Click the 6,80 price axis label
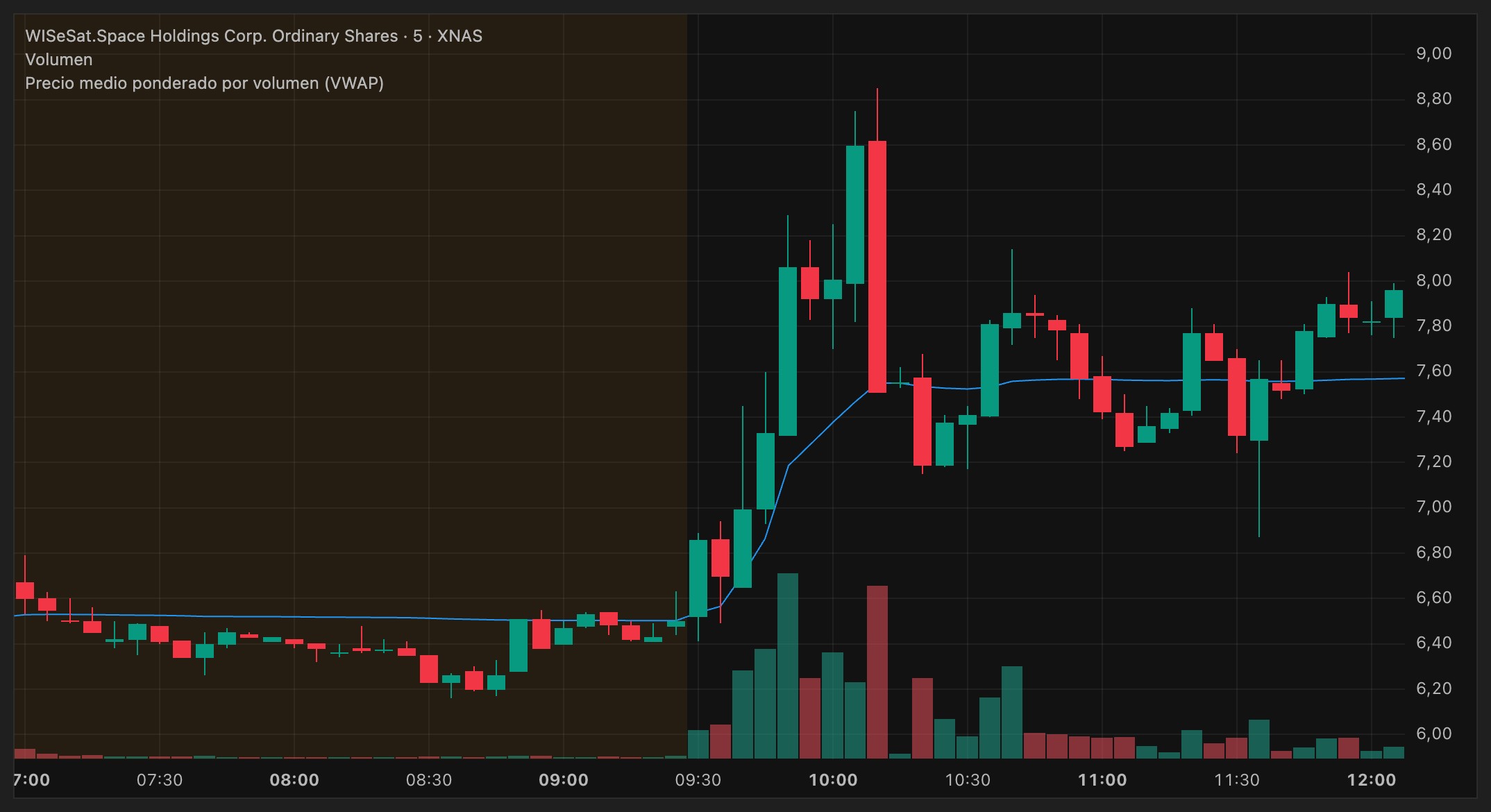Viewport: 1491px width, 812px height. click(1433, 552)
